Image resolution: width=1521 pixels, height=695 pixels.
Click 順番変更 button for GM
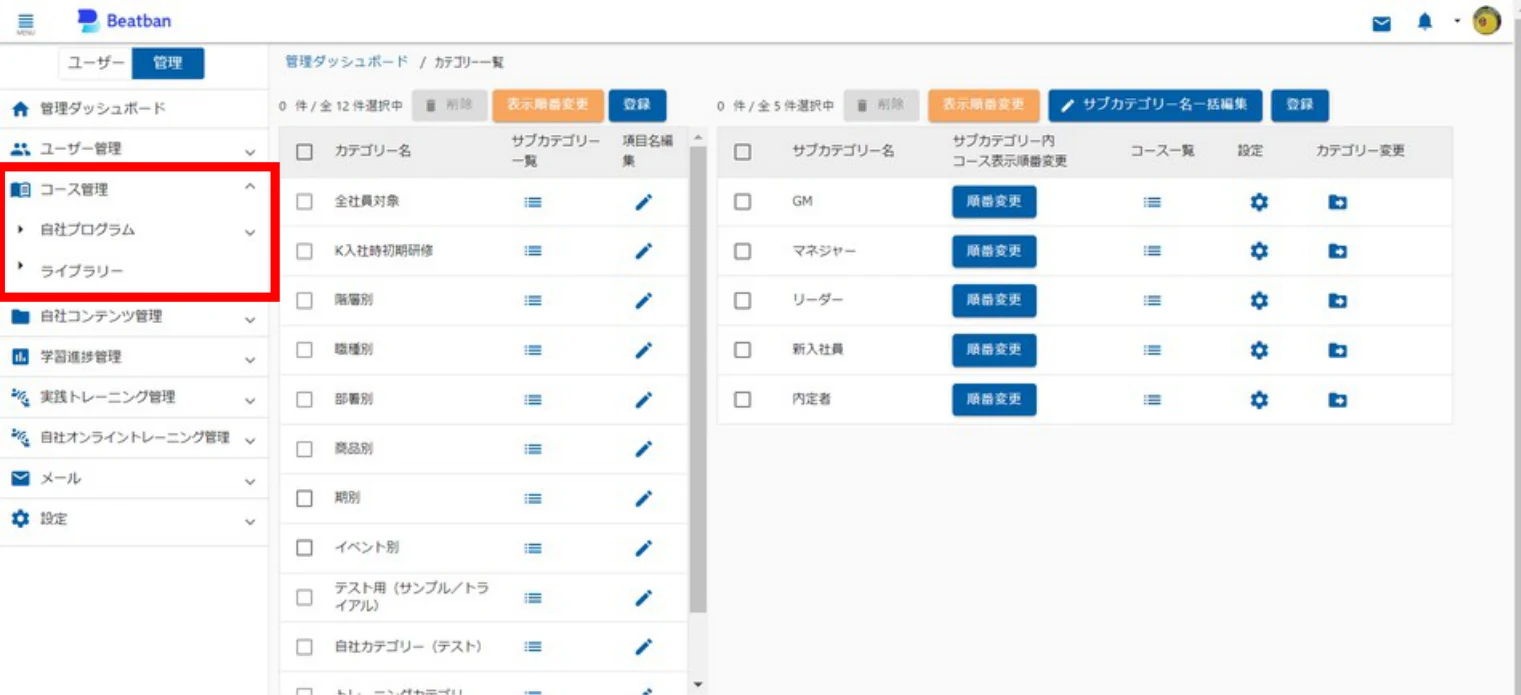(994, 202)
